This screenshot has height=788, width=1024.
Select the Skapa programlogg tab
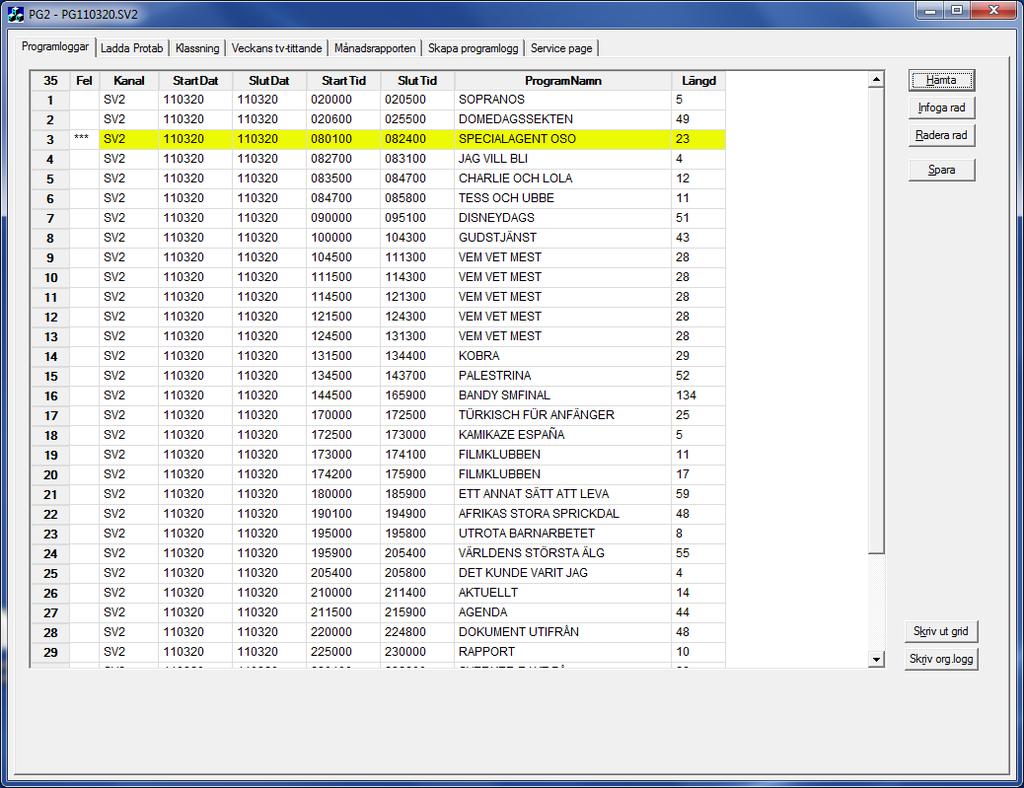[473, 48]
